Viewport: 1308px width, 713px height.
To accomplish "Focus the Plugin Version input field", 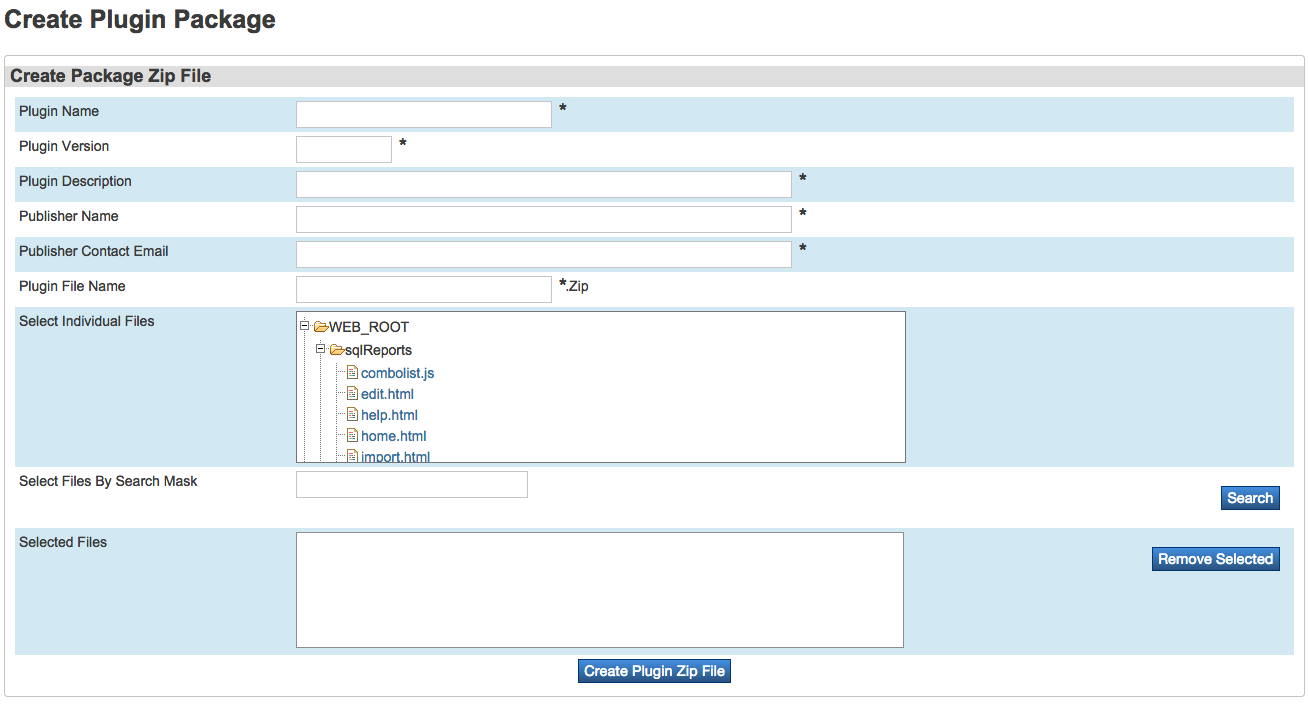I will (x=344, y=149).
